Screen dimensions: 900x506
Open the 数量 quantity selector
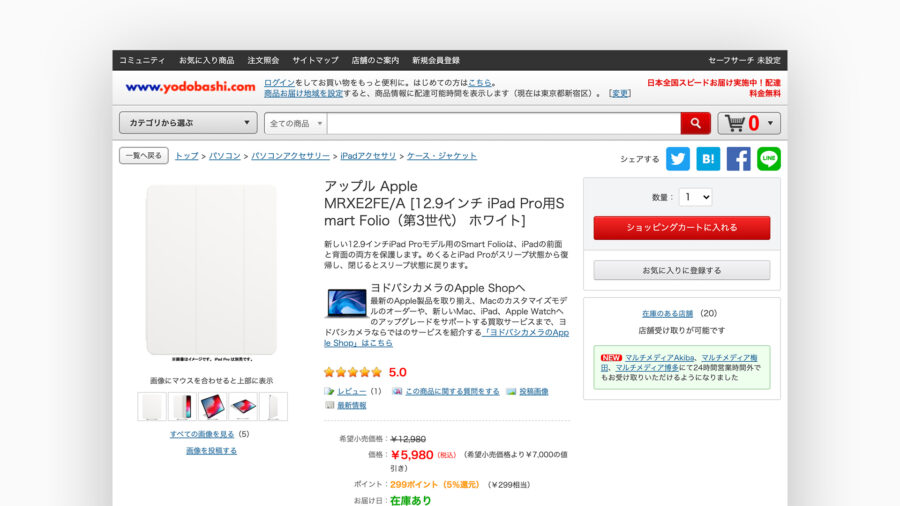[695, 197]
